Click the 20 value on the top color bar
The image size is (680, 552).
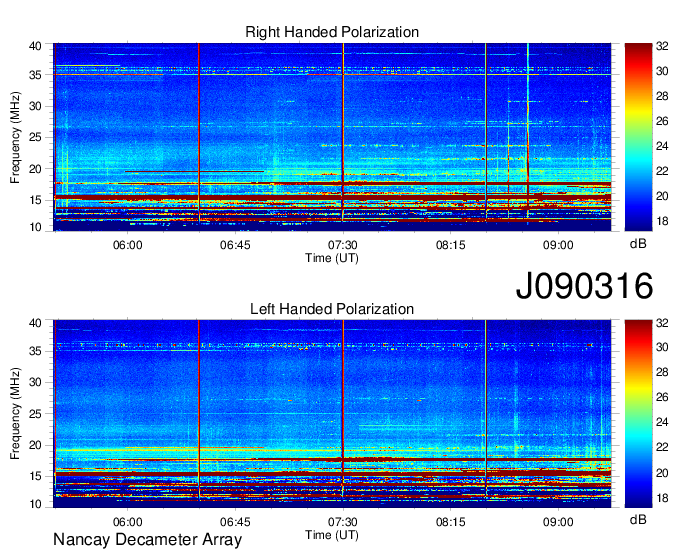(x=662, y=196)
